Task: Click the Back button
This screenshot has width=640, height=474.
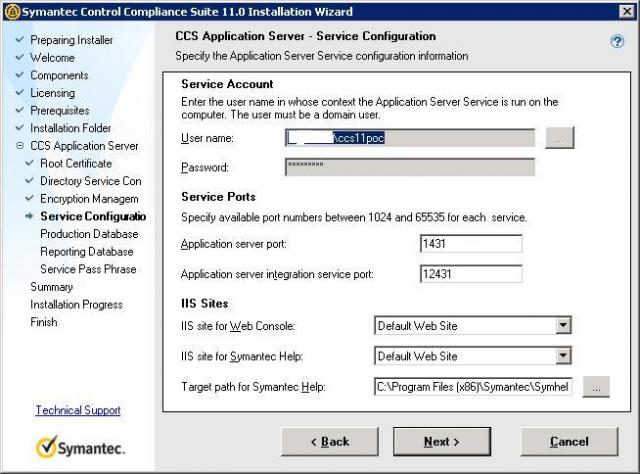Action: pyautogui.click(x=330, y=441)
